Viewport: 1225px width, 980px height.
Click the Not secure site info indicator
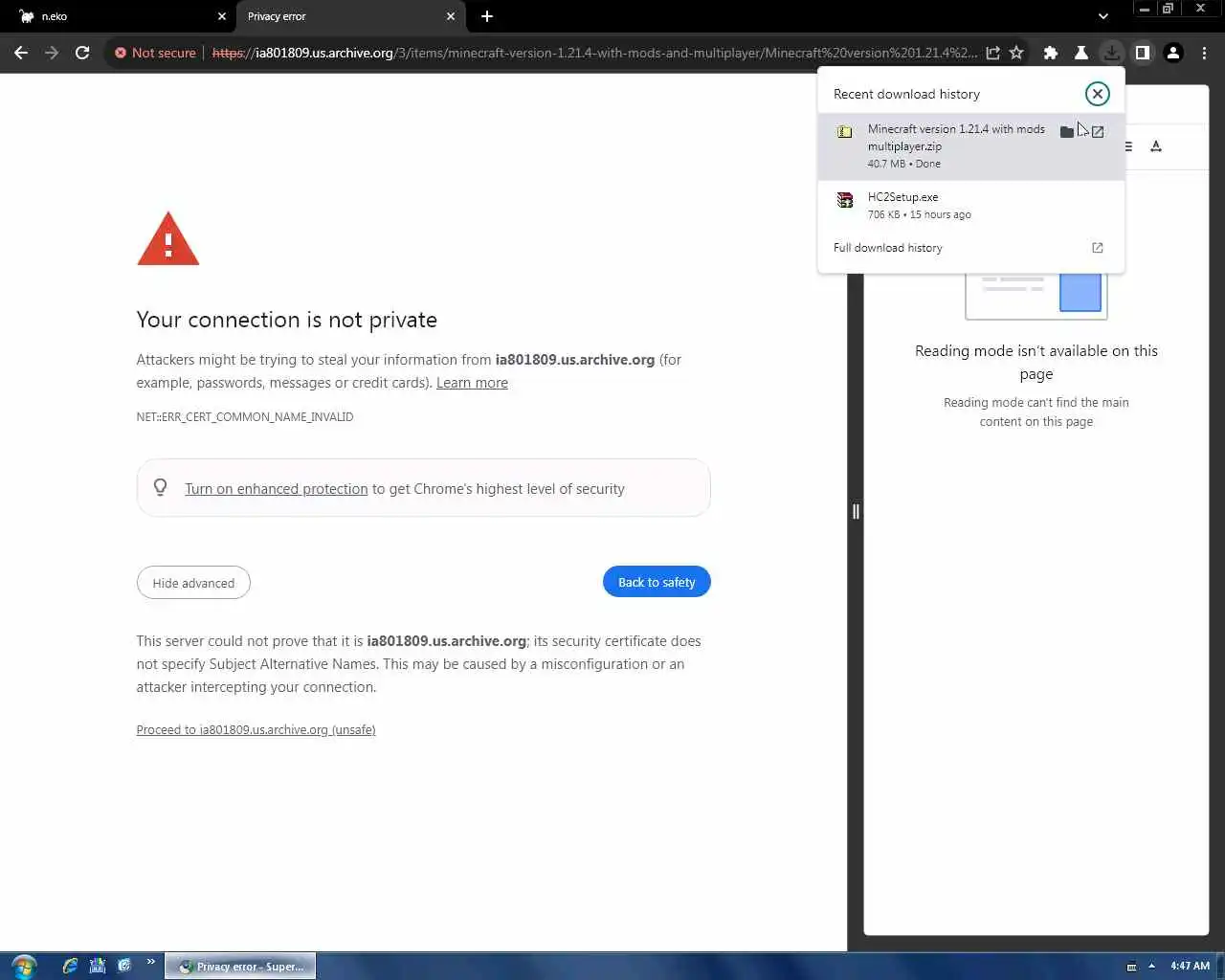pyautogui.click(x=155, y=53)
